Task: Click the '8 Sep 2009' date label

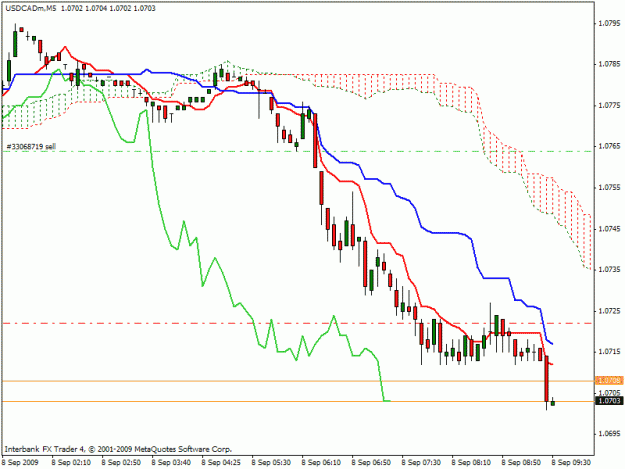Action: (x=20, y=463)
